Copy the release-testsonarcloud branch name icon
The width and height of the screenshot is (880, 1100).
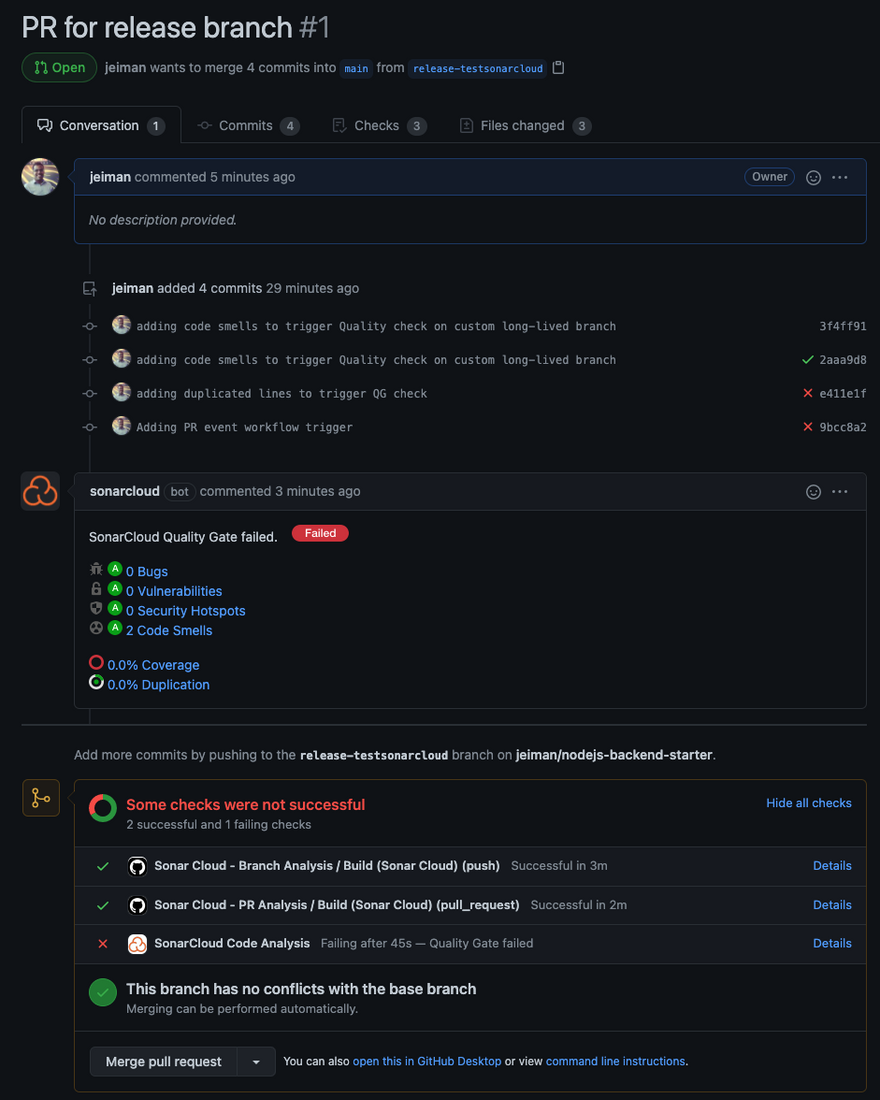coord(559,68)
